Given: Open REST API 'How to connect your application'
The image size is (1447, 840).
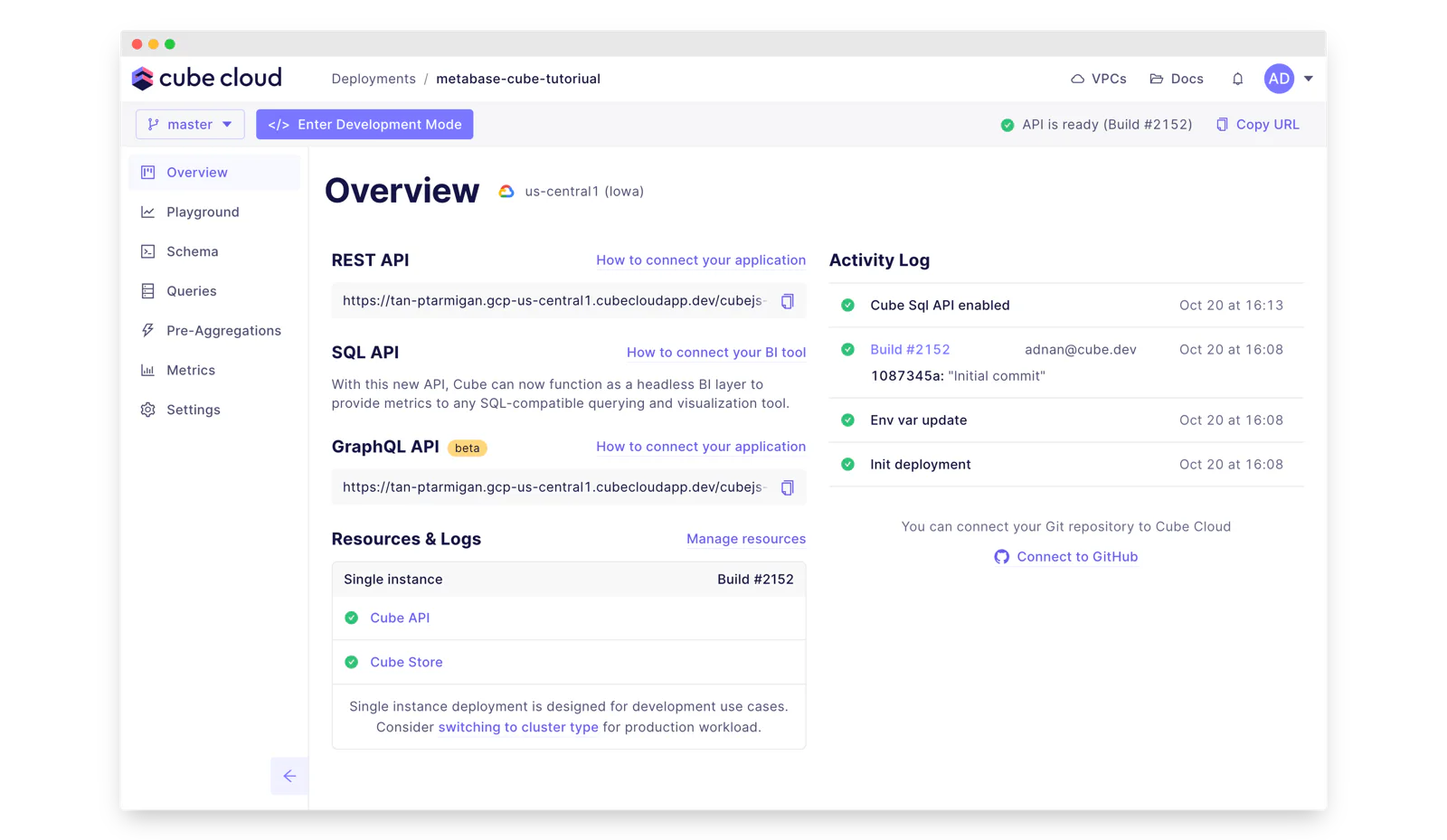Looking at the screenshot, I should tap(701, 260).
